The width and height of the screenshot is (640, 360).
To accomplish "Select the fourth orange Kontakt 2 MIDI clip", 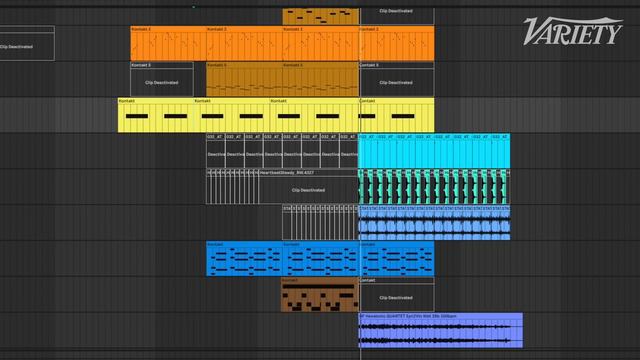I will (397, 44).
